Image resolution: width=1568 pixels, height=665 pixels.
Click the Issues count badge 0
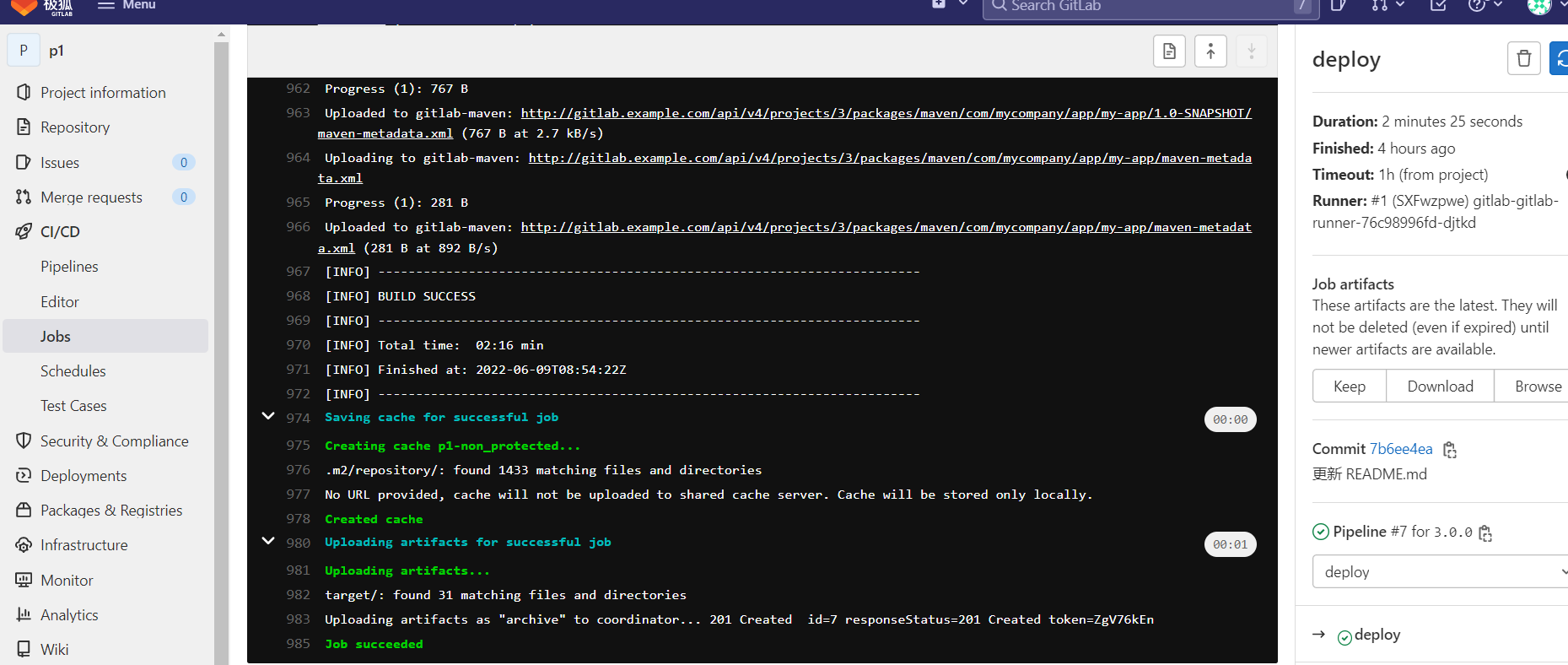[x=184, y=162]
